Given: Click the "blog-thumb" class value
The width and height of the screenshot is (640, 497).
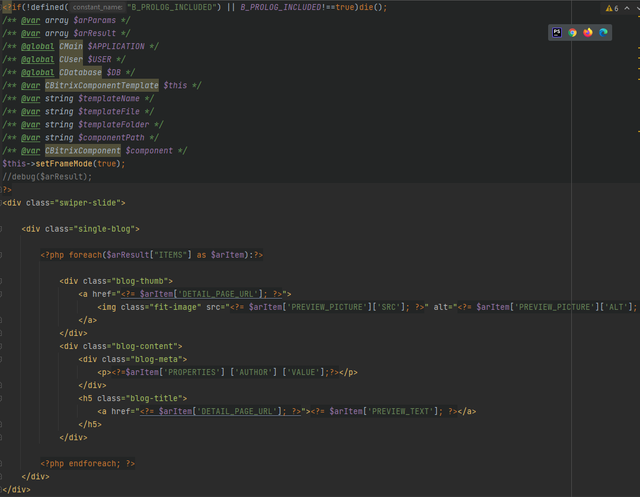Looking at the screenshot, I should [x=140, y=281].
